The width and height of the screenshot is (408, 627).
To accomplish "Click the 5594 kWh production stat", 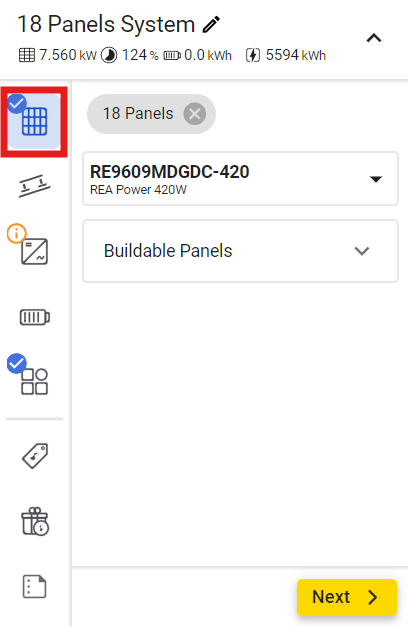I will 286,55.
